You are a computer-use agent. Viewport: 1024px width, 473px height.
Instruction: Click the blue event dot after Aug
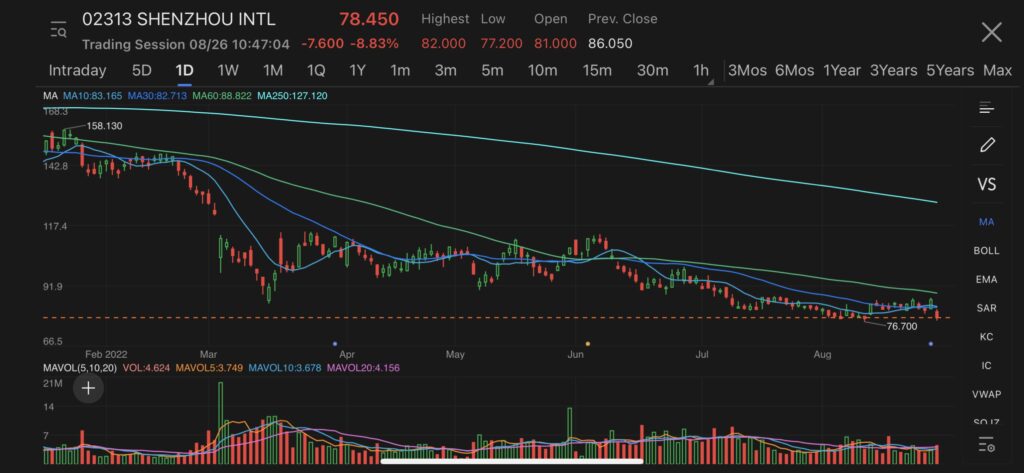pyautogui.click(x=931, y=343)
